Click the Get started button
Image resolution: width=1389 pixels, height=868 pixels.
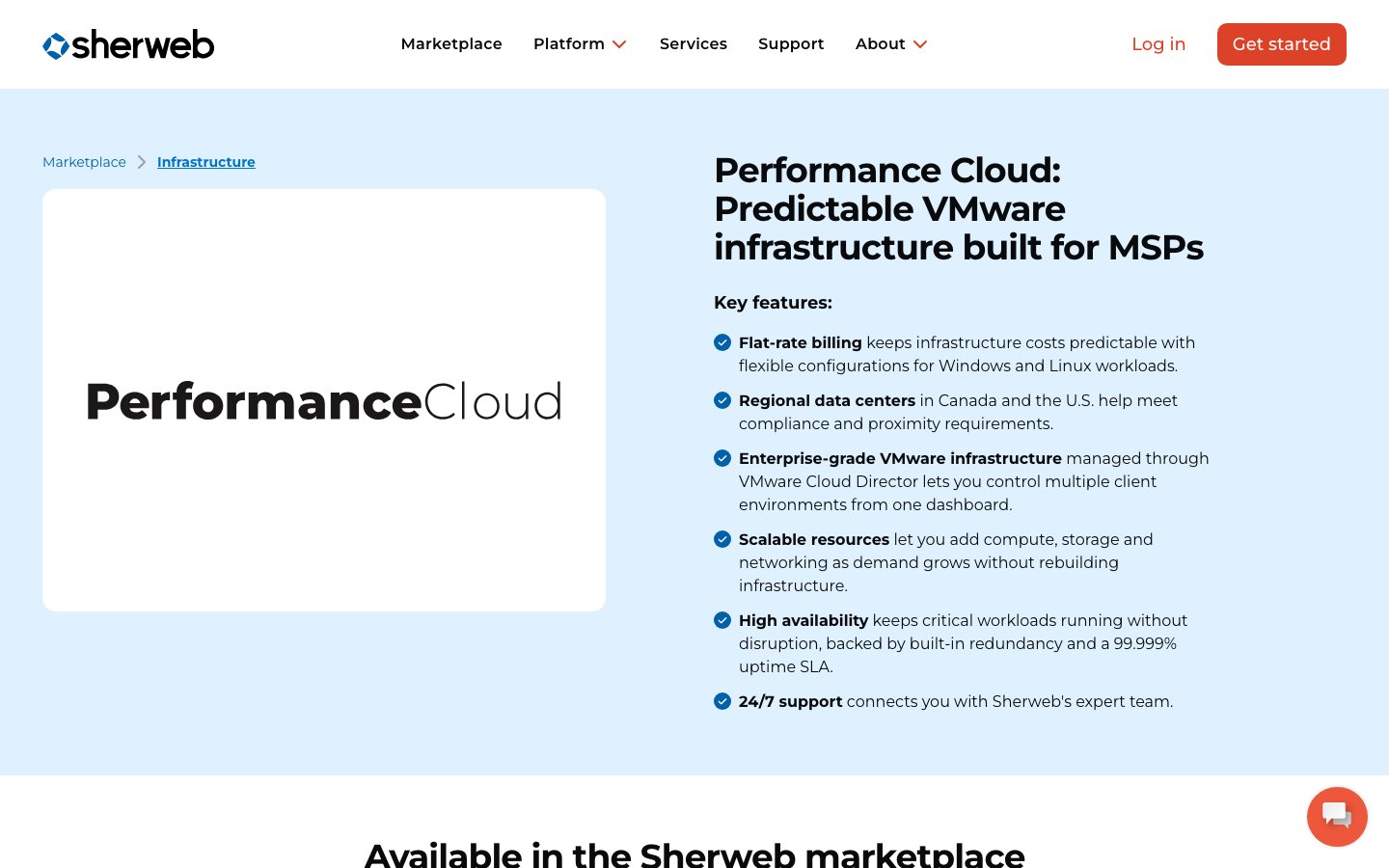[1282, 44]
